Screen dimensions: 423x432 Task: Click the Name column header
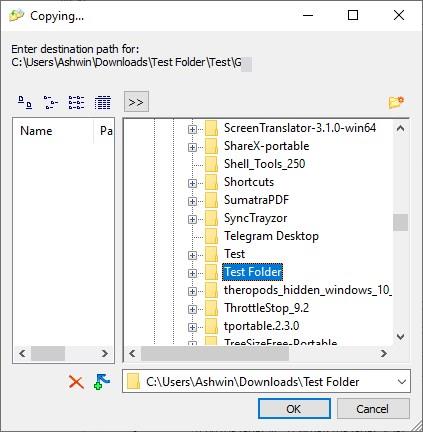point(53,131)
